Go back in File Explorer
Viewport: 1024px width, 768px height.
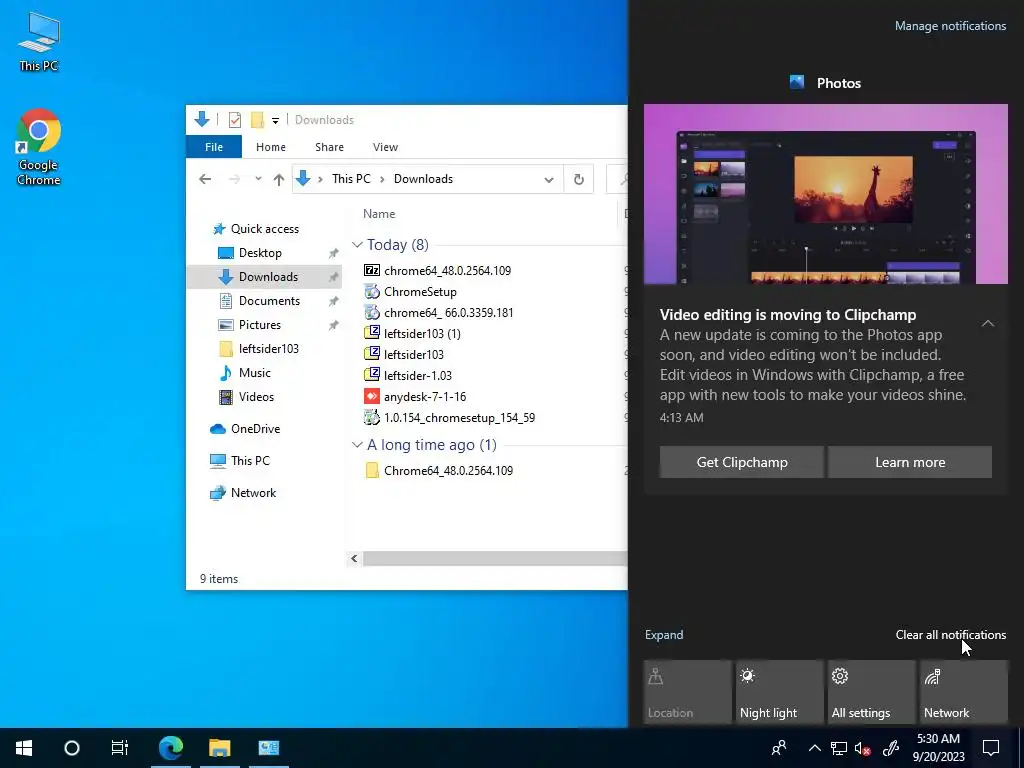[205, 179]
